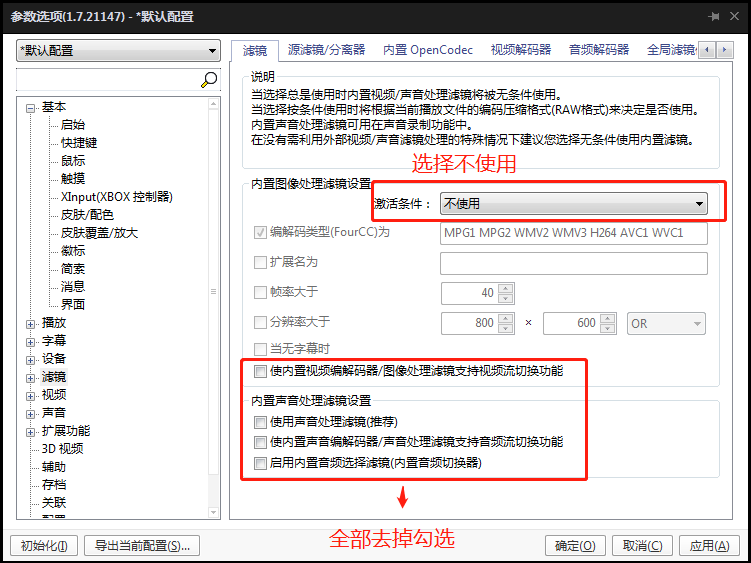Switch to 源滤镜/分离器 tab

(326, 49)
